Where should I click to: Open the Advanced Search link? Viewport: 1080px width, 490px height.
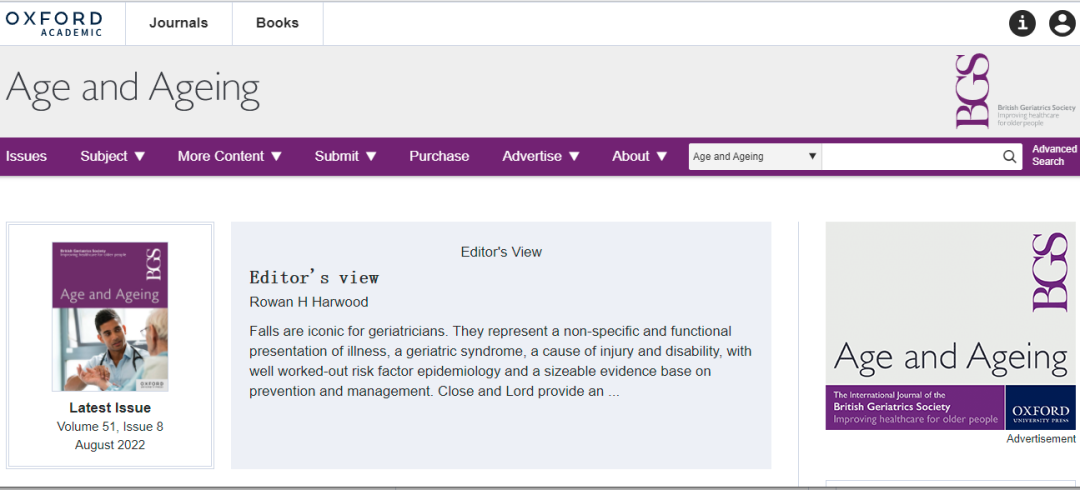point(1054,155)
